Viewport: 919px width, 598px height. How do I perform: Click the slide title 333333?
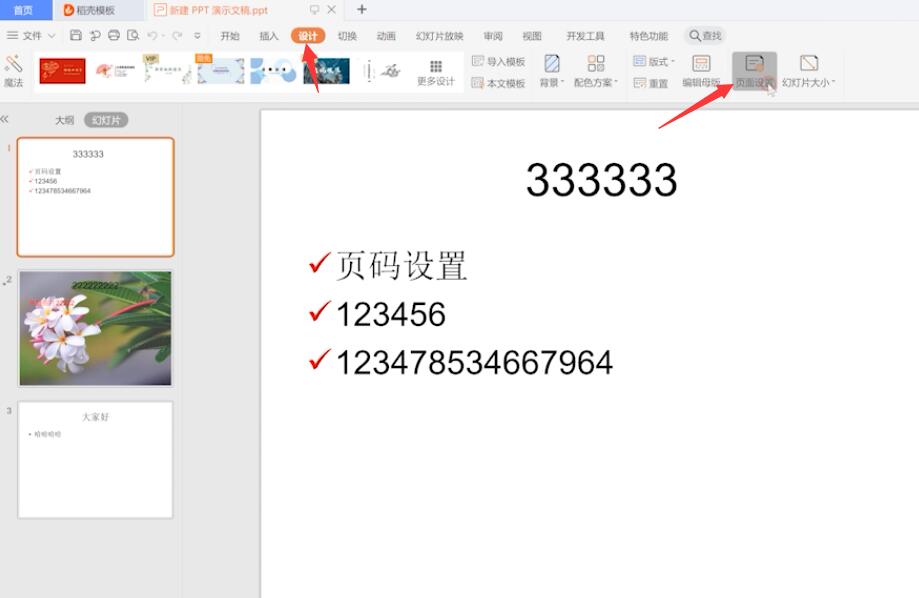click(601, 179)
